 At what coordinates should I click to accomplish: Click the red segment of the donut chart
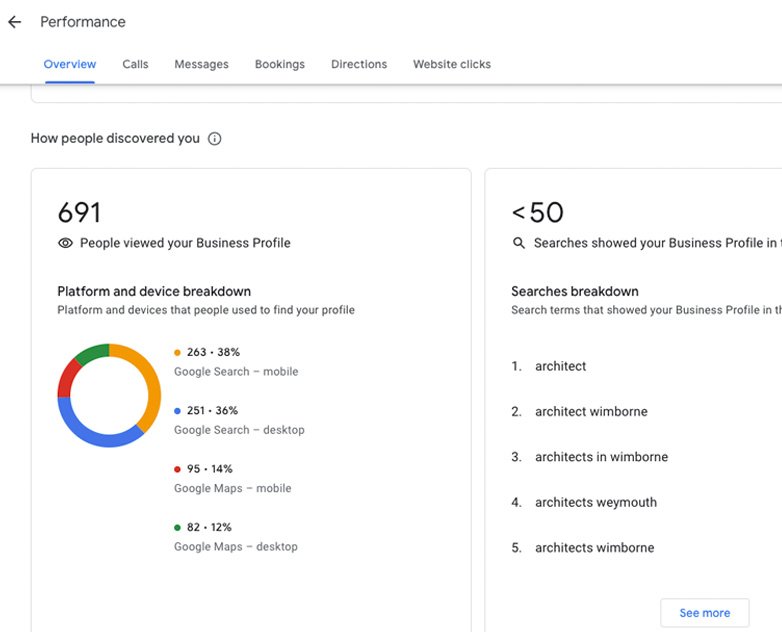68,379
